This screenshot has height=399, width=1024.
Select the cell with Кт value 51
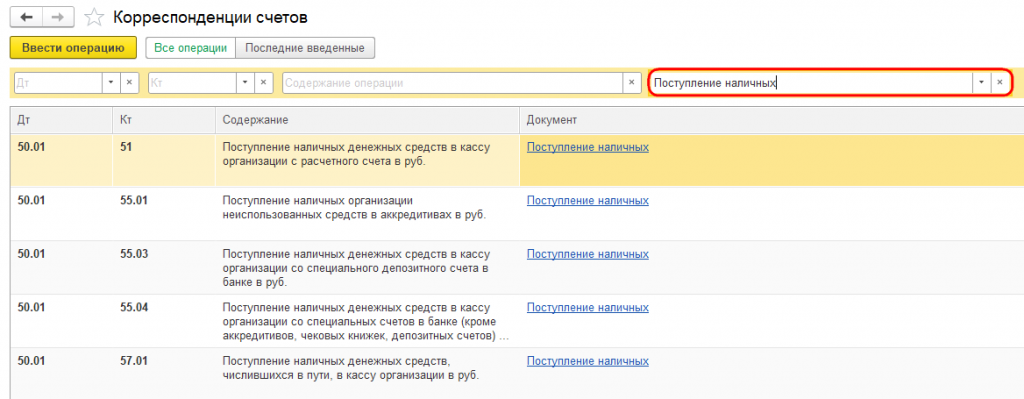tap(164, 160)
